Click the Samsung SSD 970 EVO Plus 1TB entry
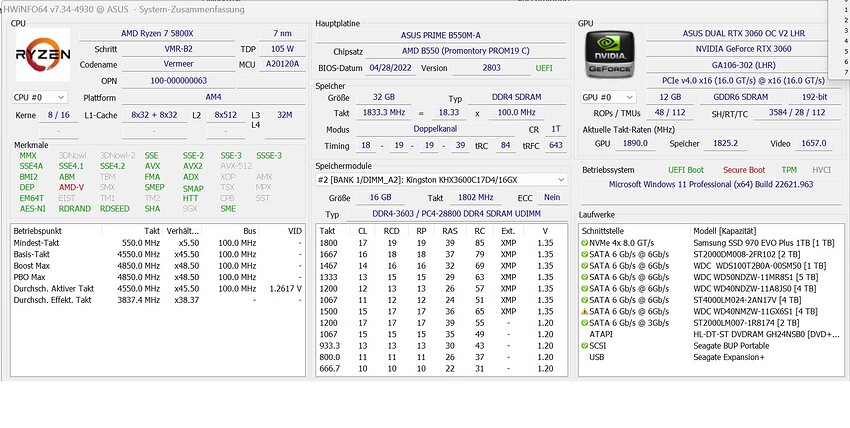 [764, 243]
